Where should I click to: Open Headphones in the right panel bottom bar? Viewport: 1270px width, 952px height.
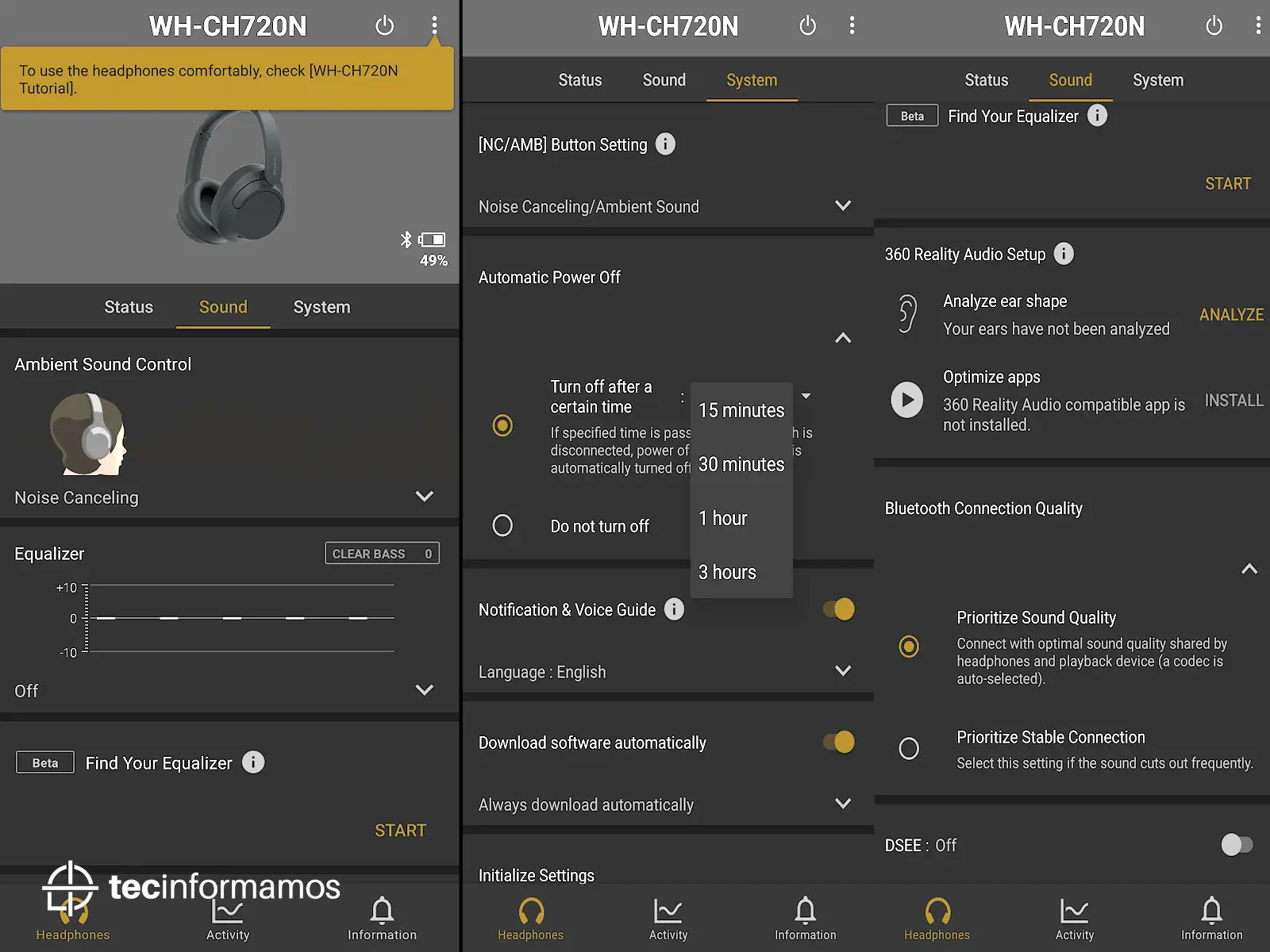[937, 919]
